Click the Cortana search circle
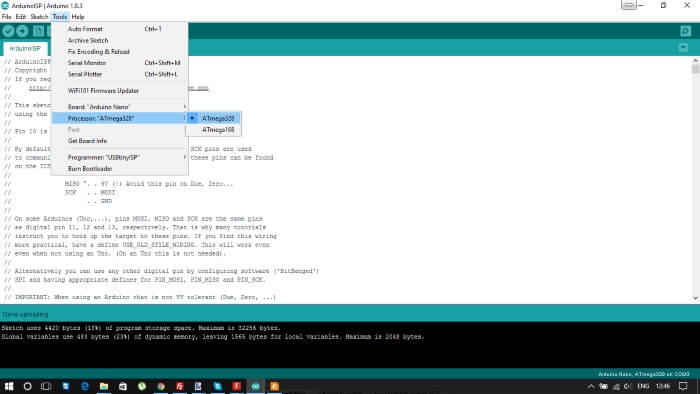Image resolution: width=700 pixels, height=394 pixels. (x=27, y=386)
